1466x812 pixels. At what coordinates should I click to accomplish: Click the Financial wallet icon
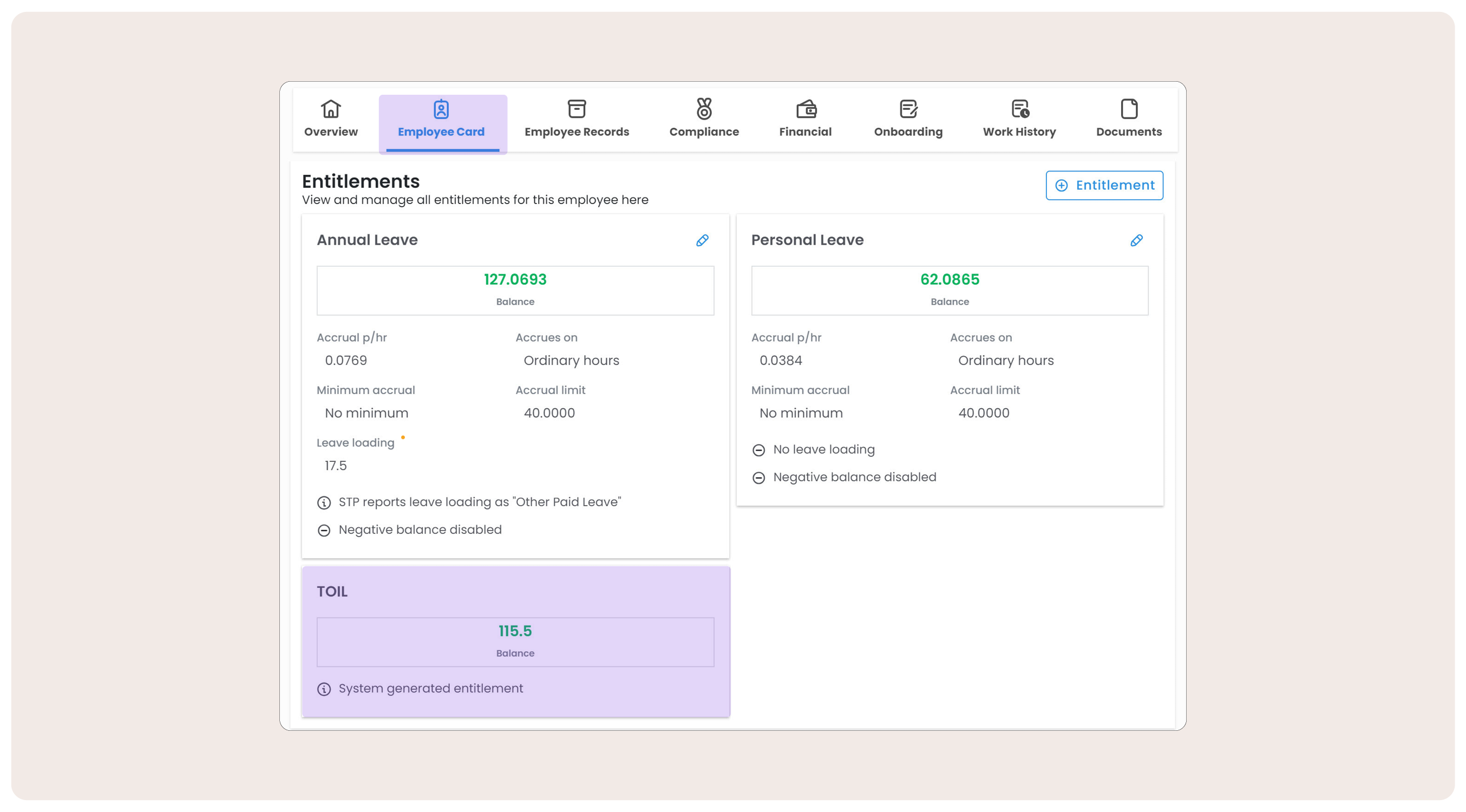(806, 109)
